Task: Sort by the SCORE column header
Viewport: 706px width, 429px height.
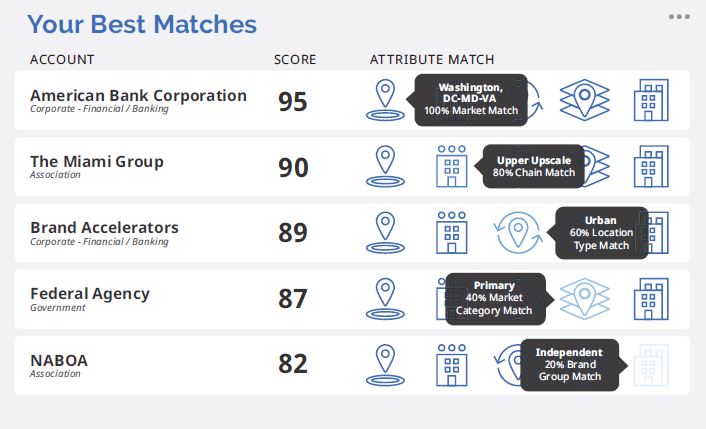Action: (x=295, y=59)
